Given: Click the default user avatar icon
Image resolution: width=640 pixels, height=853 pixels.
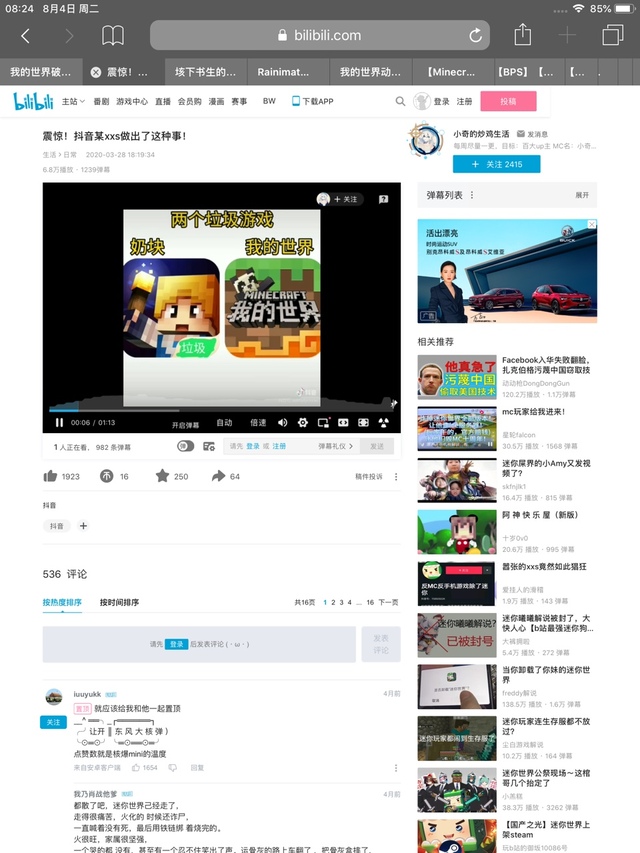Looking at the screenshot, I should [422, 101].
